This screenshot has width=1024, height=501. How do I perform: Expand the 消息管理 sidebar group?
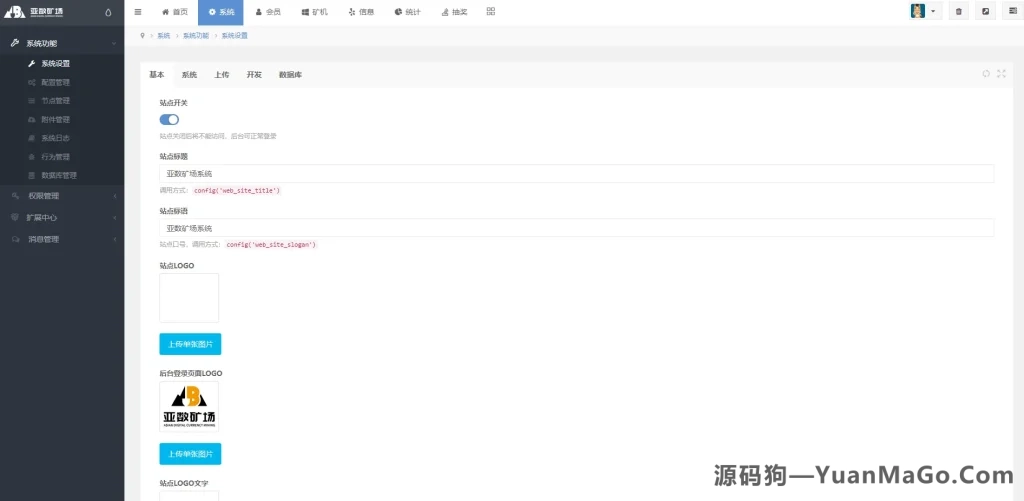coord(62,239)
